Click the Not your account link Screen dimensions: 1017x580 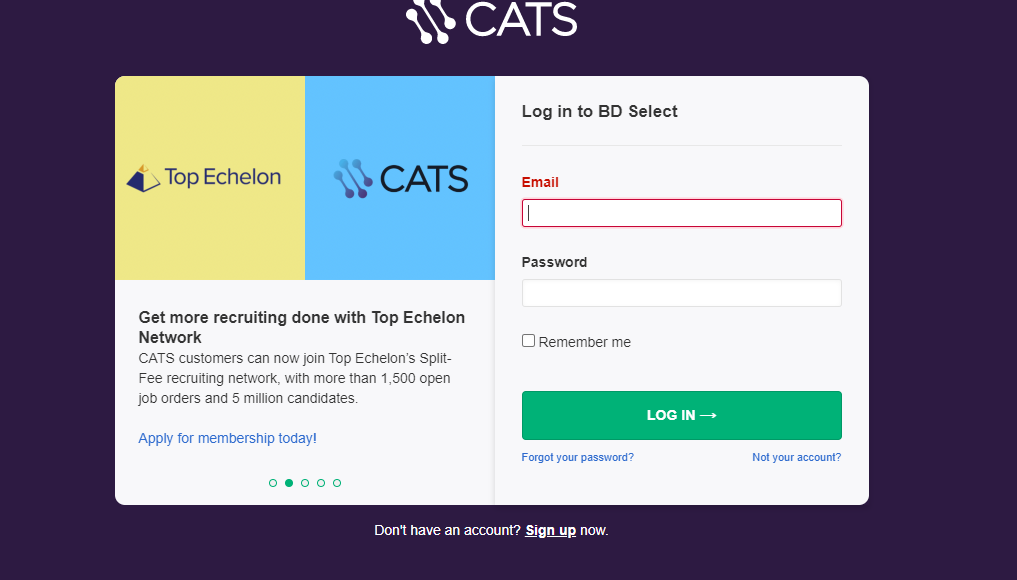[x=796, y=457]
